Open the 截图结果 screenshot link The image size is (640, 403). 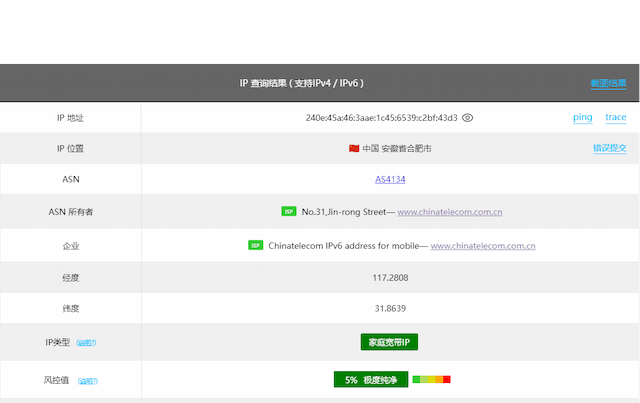[608, 83]
